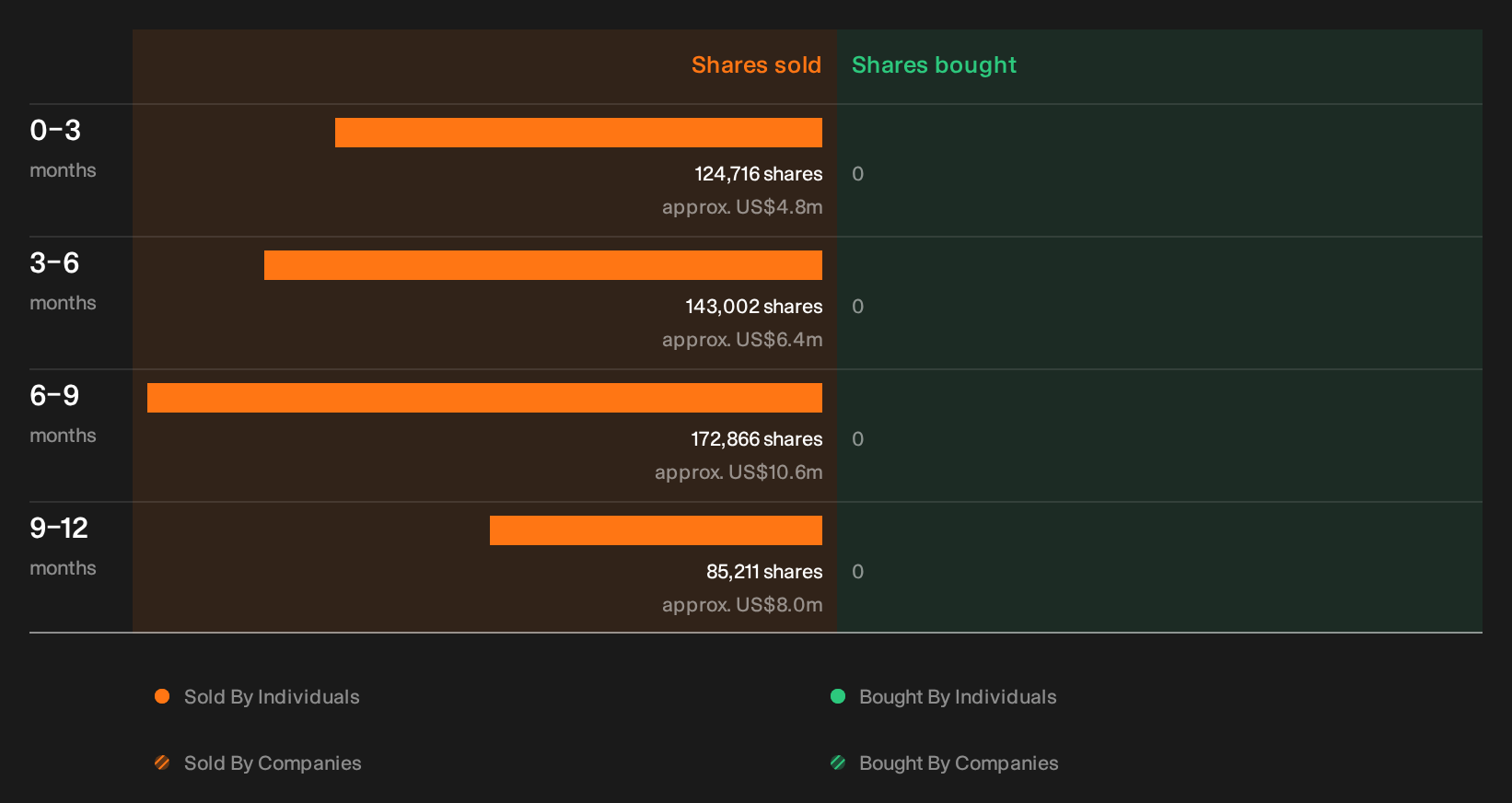The height and width of the screenshot is (803, 1512).
Task: Click the 9-12 months orange sold bar
Action: point(656,530)
